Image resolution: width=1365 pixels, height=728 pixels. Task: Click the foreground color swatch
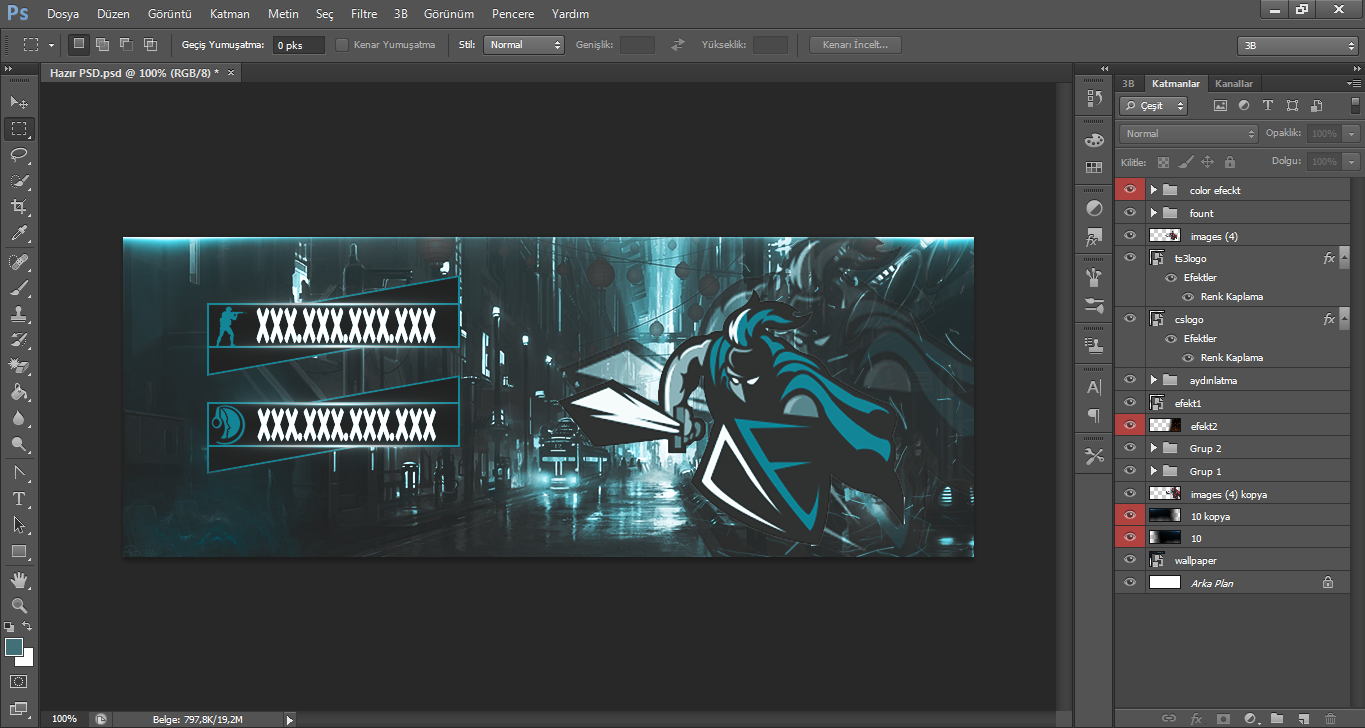14,647
